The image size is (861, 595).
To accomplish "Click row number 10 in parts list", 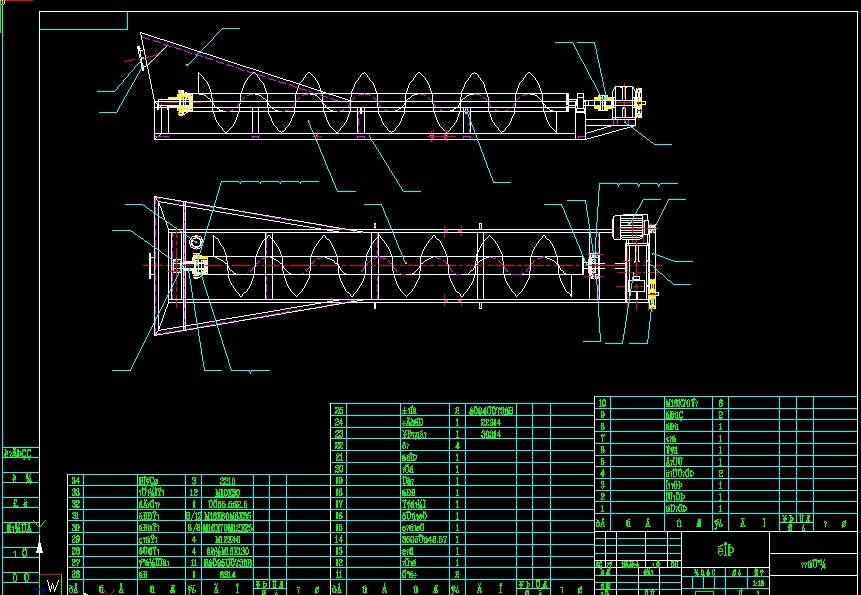I will [602, 403].
